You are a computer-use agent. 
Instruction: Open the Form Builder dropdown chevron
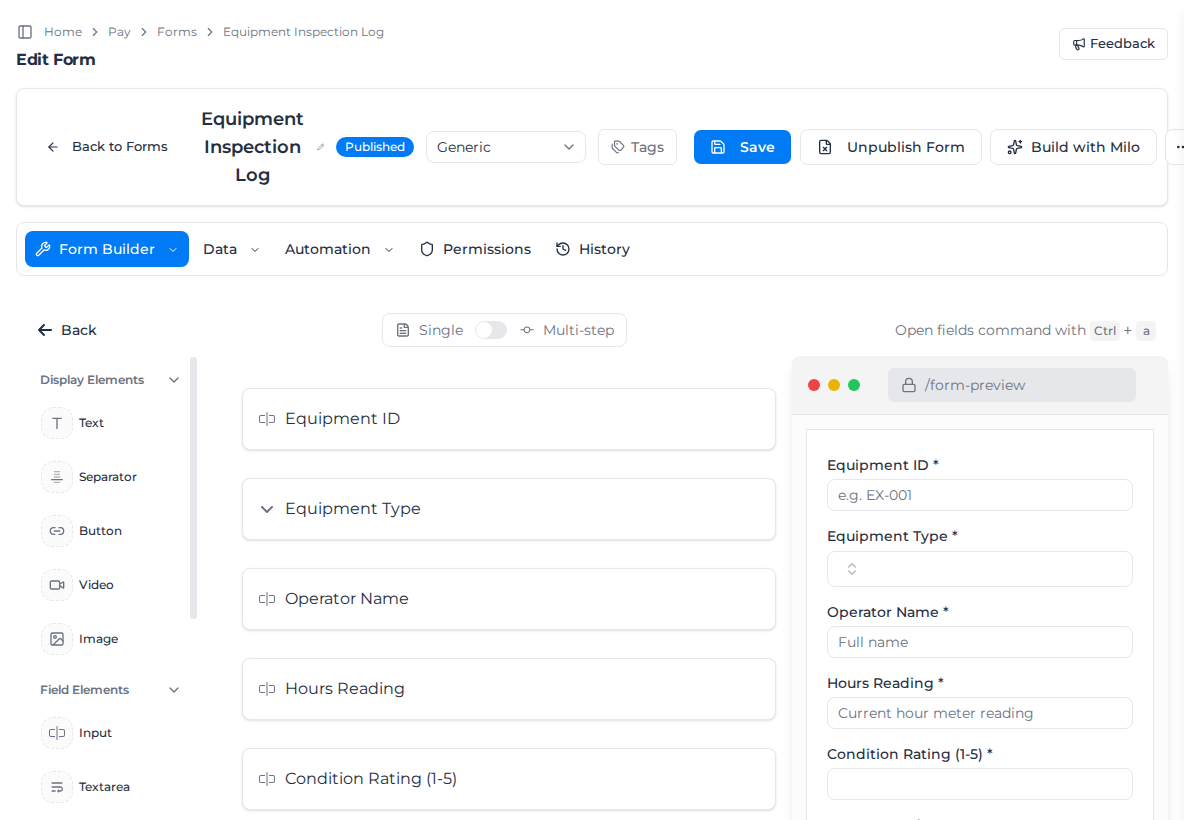[173, 250]
